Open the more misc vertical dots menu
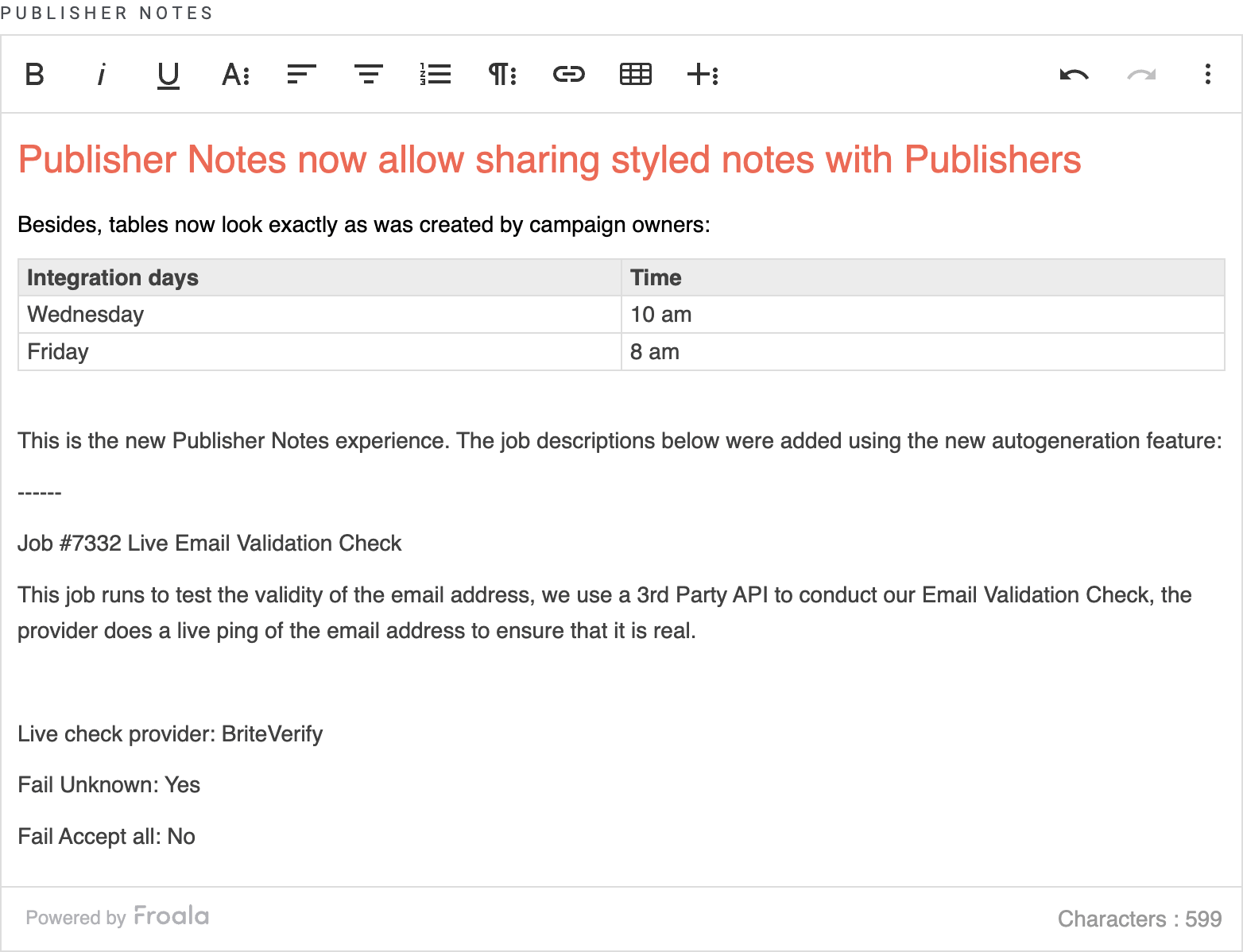Image resolution: width=1243 pixels, height=952 pixels. 1208,75
